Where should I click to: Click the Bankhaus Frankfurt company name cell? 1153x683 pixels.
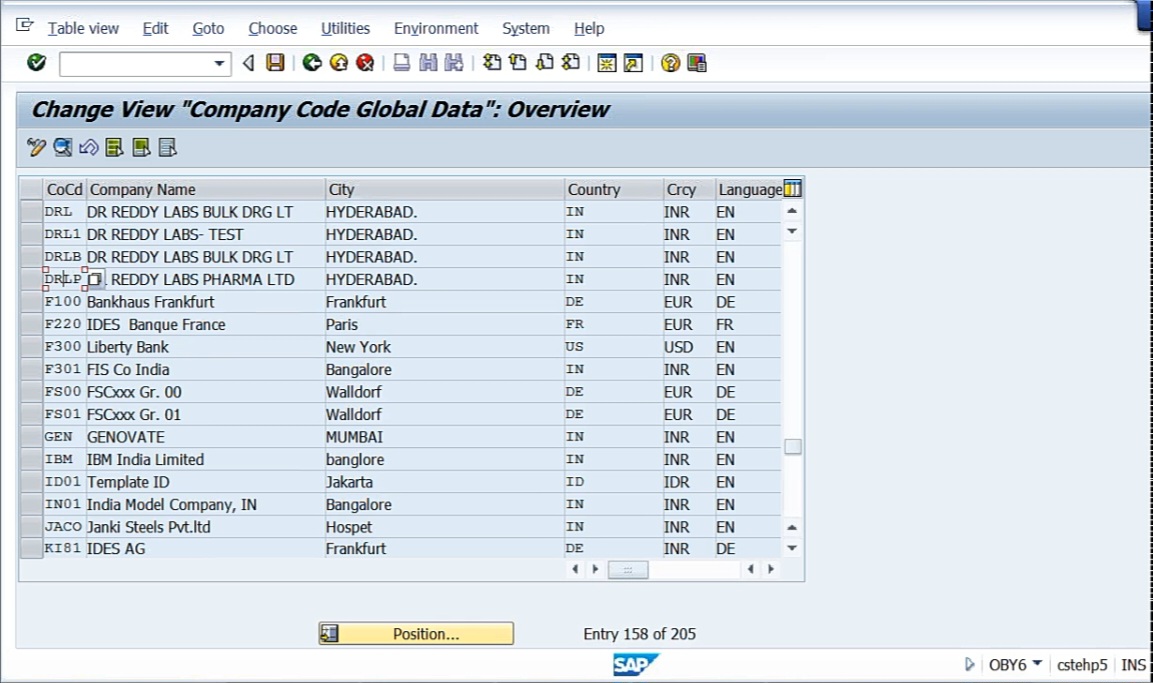tap(206, 302)
